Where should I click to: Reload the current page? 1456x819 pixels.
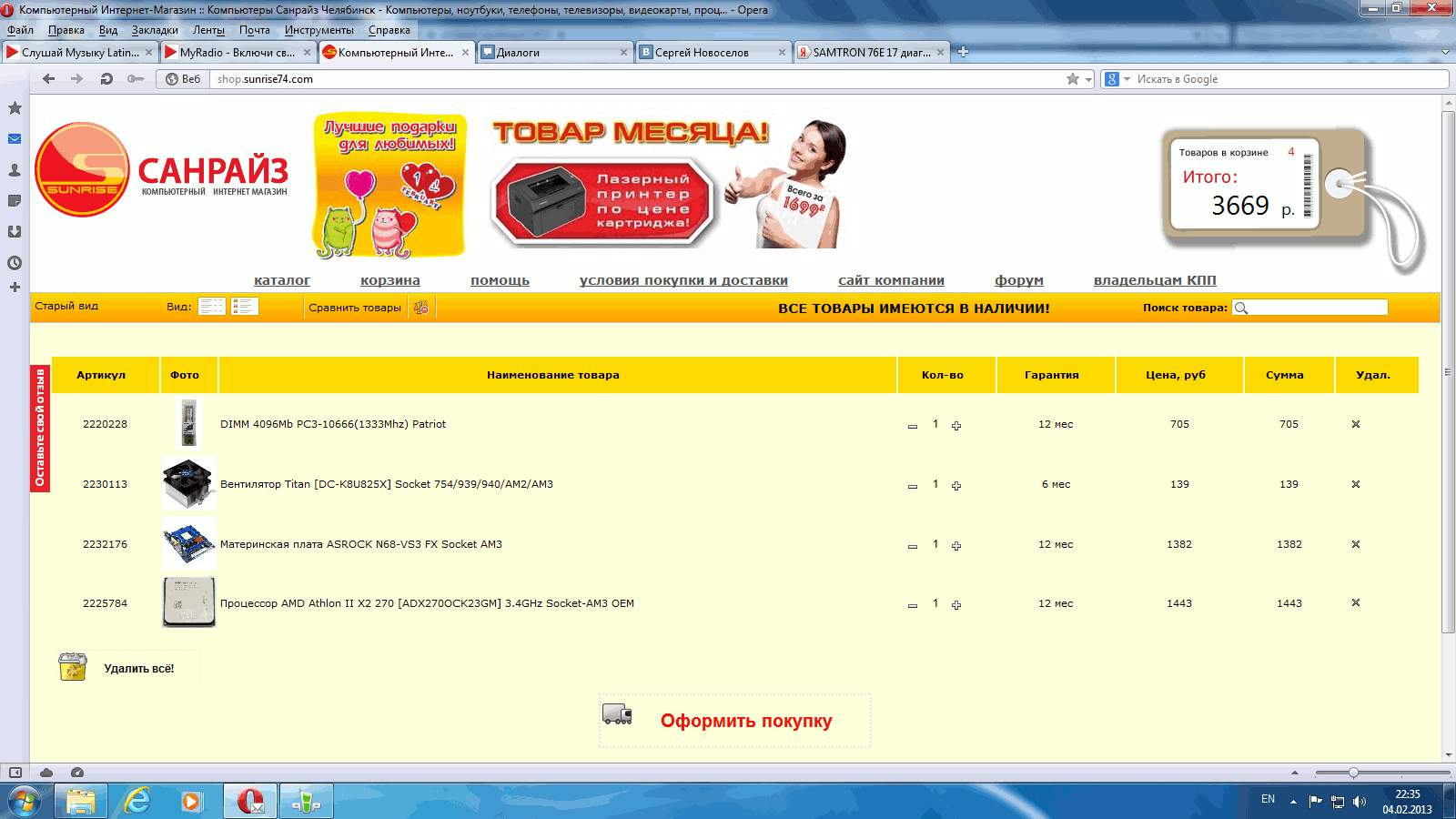pyautogui.click(x=106, y=79)
